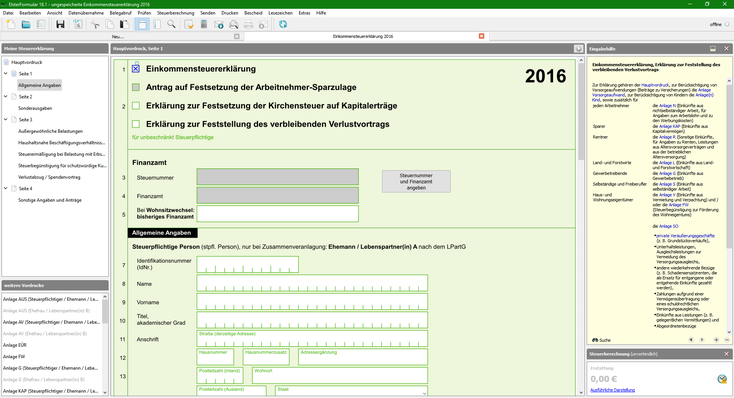Click the tax calculation warning status icon
The width and height of the screenshot is (734, 398).
pos(722,379)
